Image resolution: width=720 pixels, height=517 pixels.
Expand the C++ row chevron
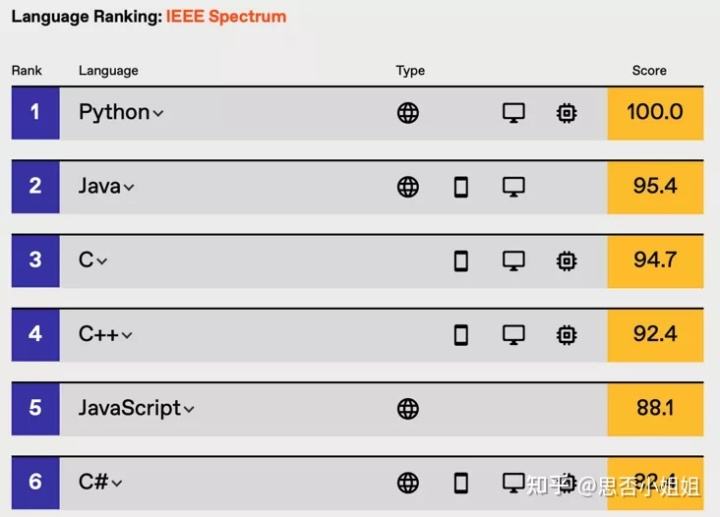click(127, 335)
